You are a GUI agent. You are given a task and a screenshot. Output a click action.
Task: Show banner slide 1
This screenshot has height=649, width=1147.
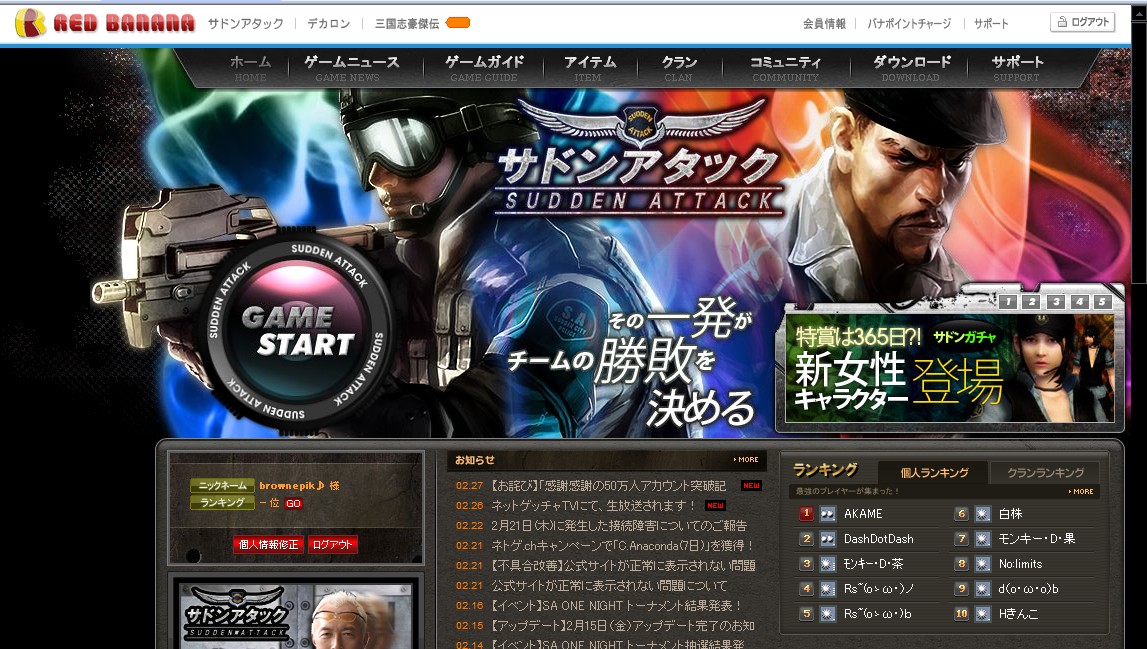[x=1007, y=301]
